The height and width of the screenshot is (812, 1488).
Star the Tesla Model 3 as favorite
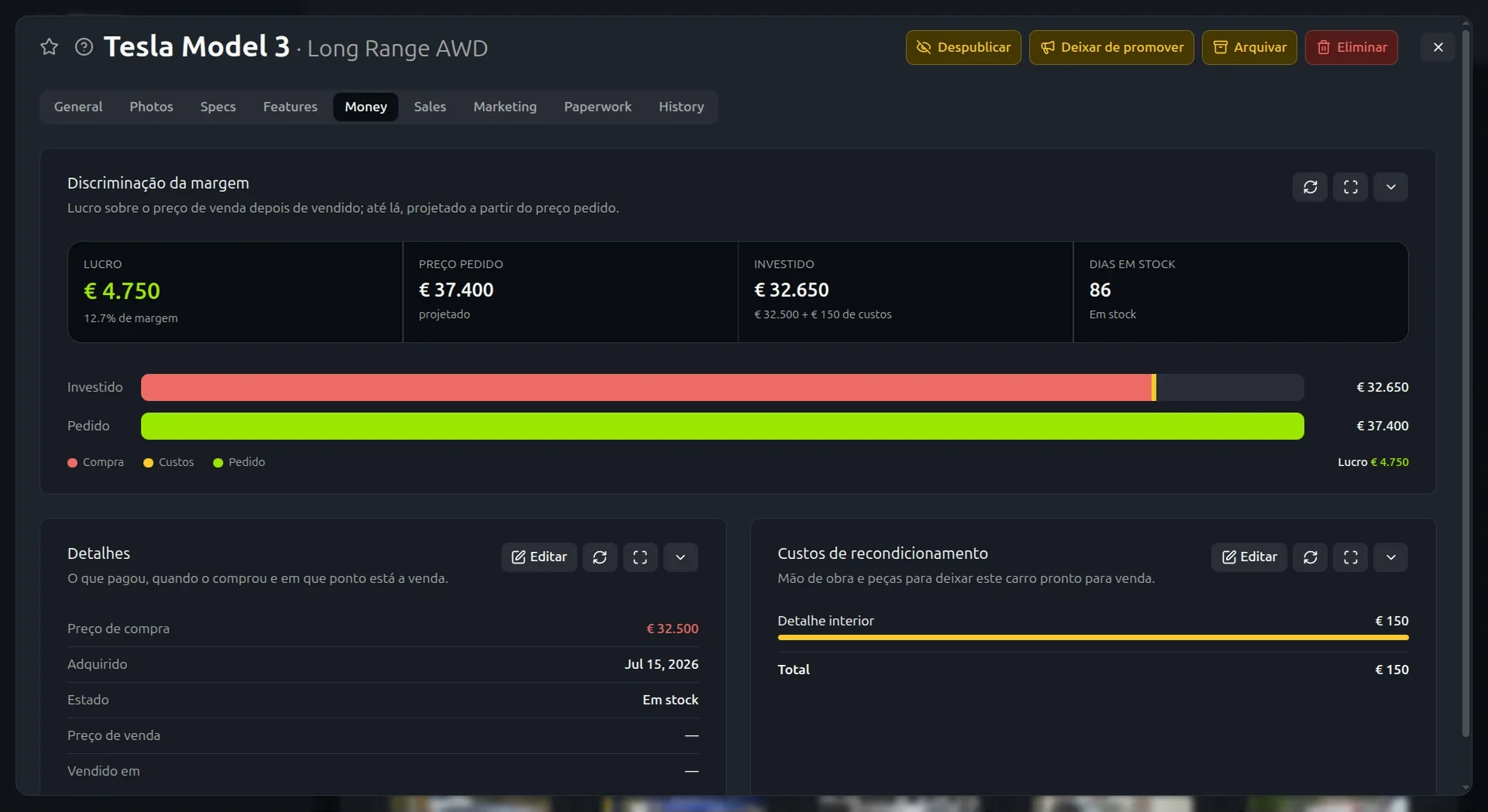[x=49, y=47]
